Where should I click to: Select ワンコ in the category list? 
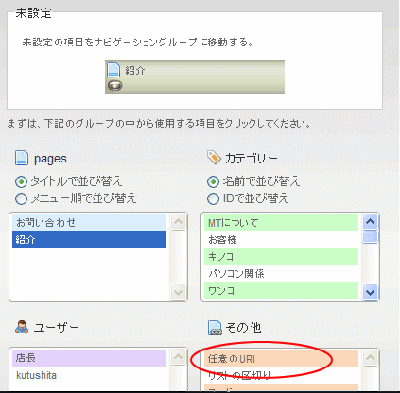coord(281,291)
